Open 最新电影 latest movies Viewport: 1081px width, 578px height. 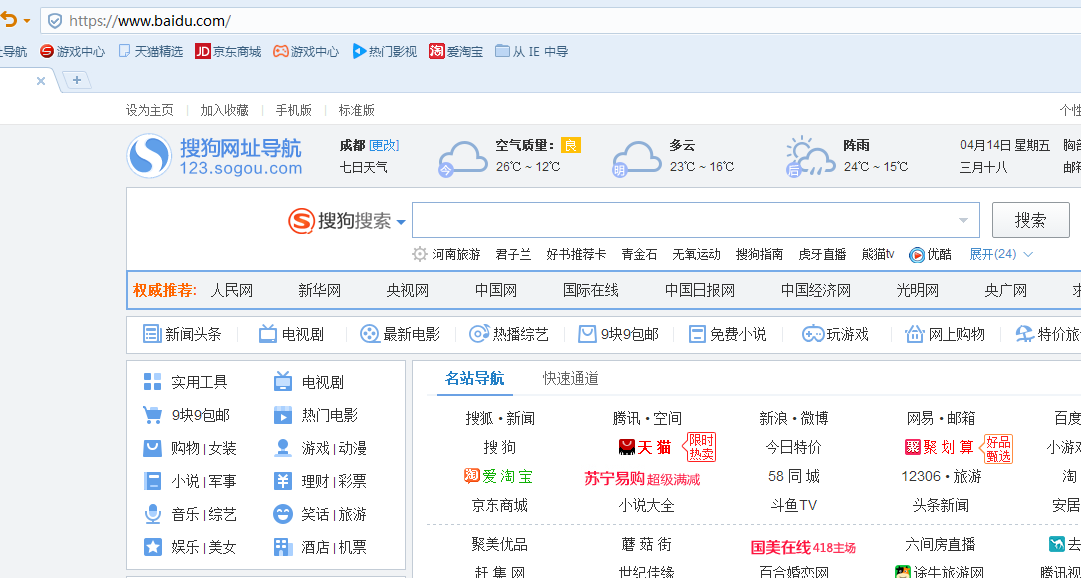[400, 335]
